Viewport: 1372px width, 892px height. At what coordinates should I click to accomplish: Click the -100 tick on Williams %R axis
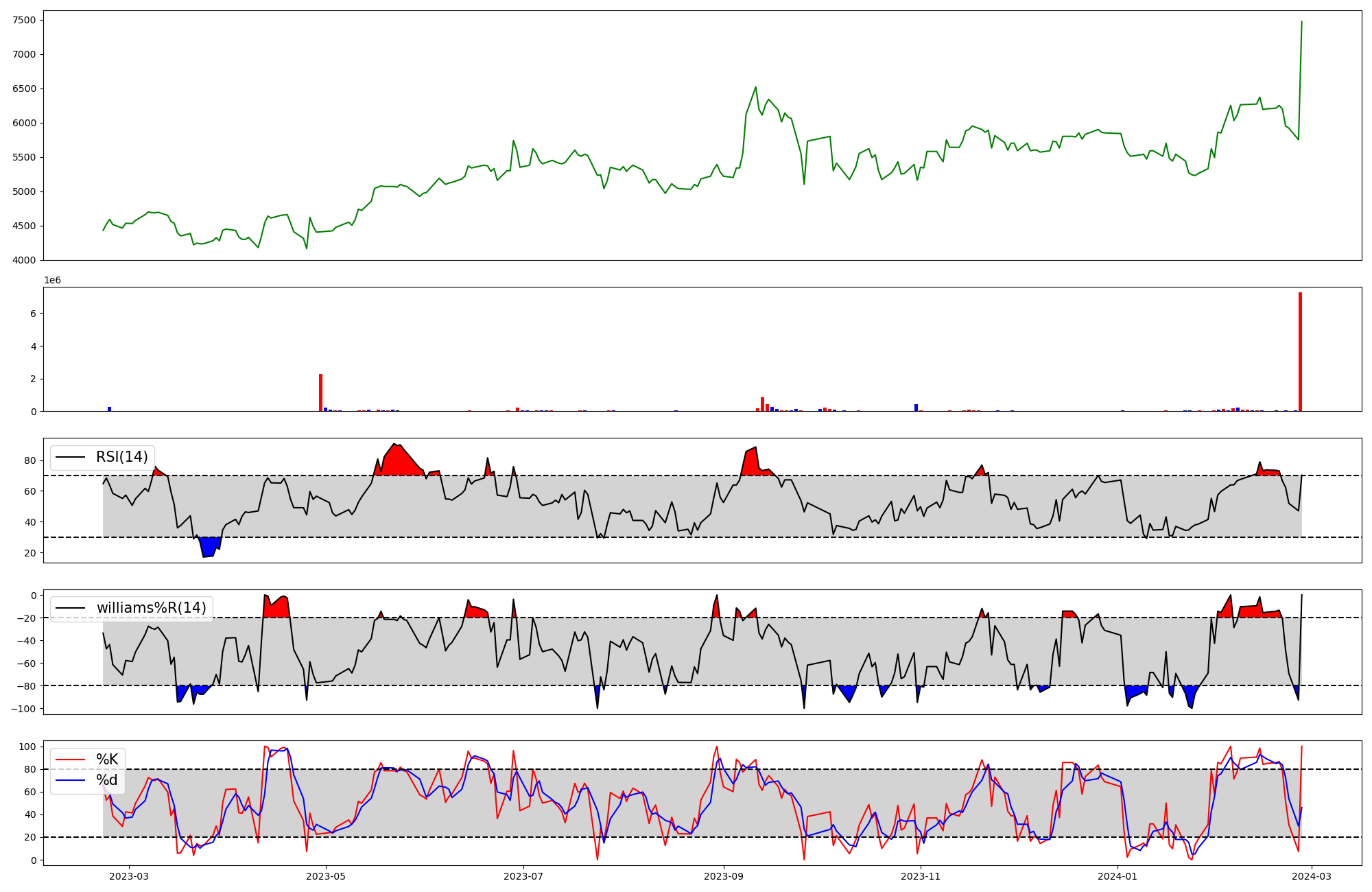coord(23,709)
